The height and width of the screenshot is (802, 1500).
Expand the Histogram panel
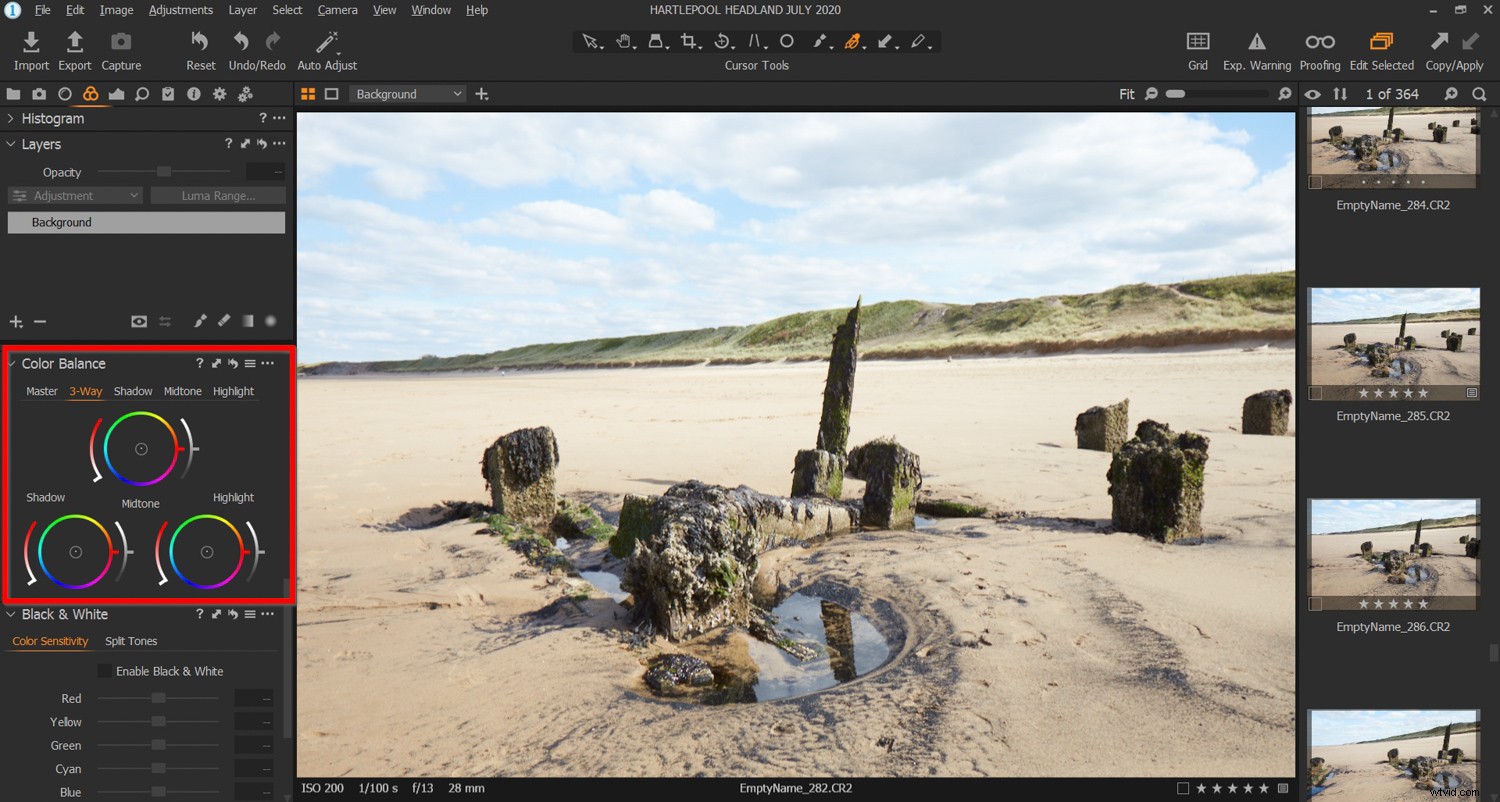pos(10,118)
